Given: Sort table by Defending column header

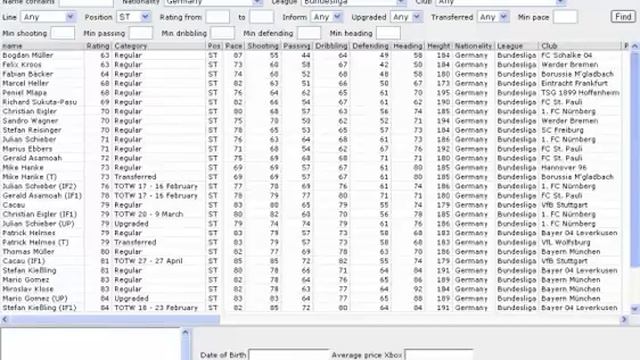Looking at the screenshot, I should (x=371, y=46).
